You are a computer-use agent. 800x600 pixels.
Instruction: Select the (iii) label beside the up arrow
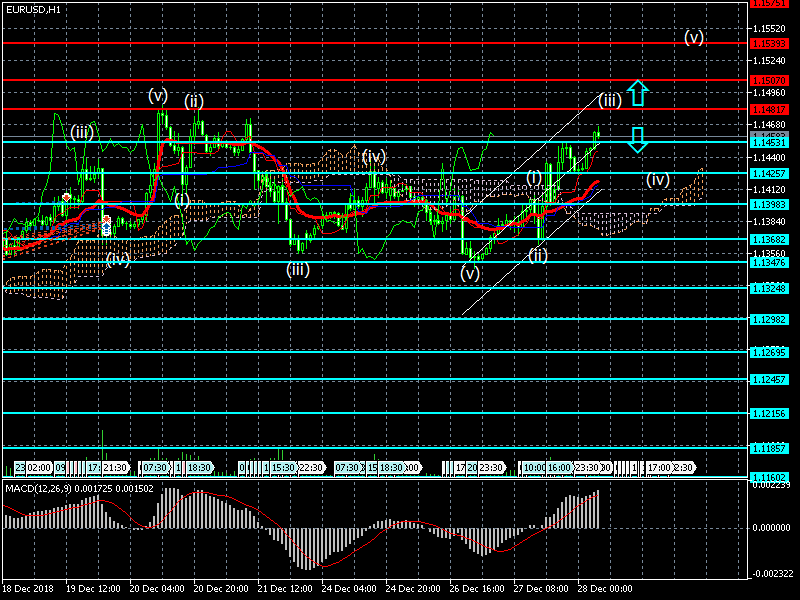tap(610, 99)
